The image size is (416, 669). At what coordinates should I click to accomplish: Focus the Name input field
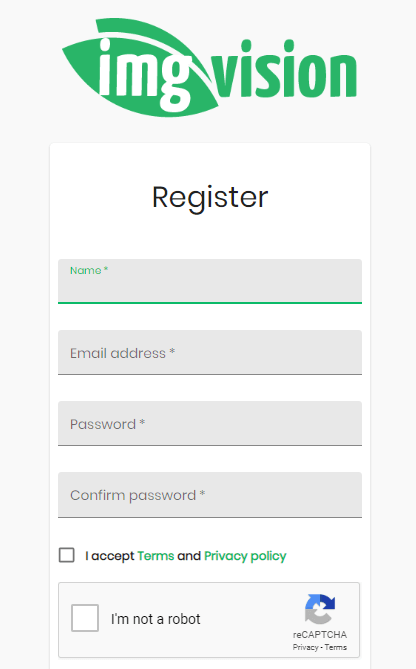[x=210, y=281]
